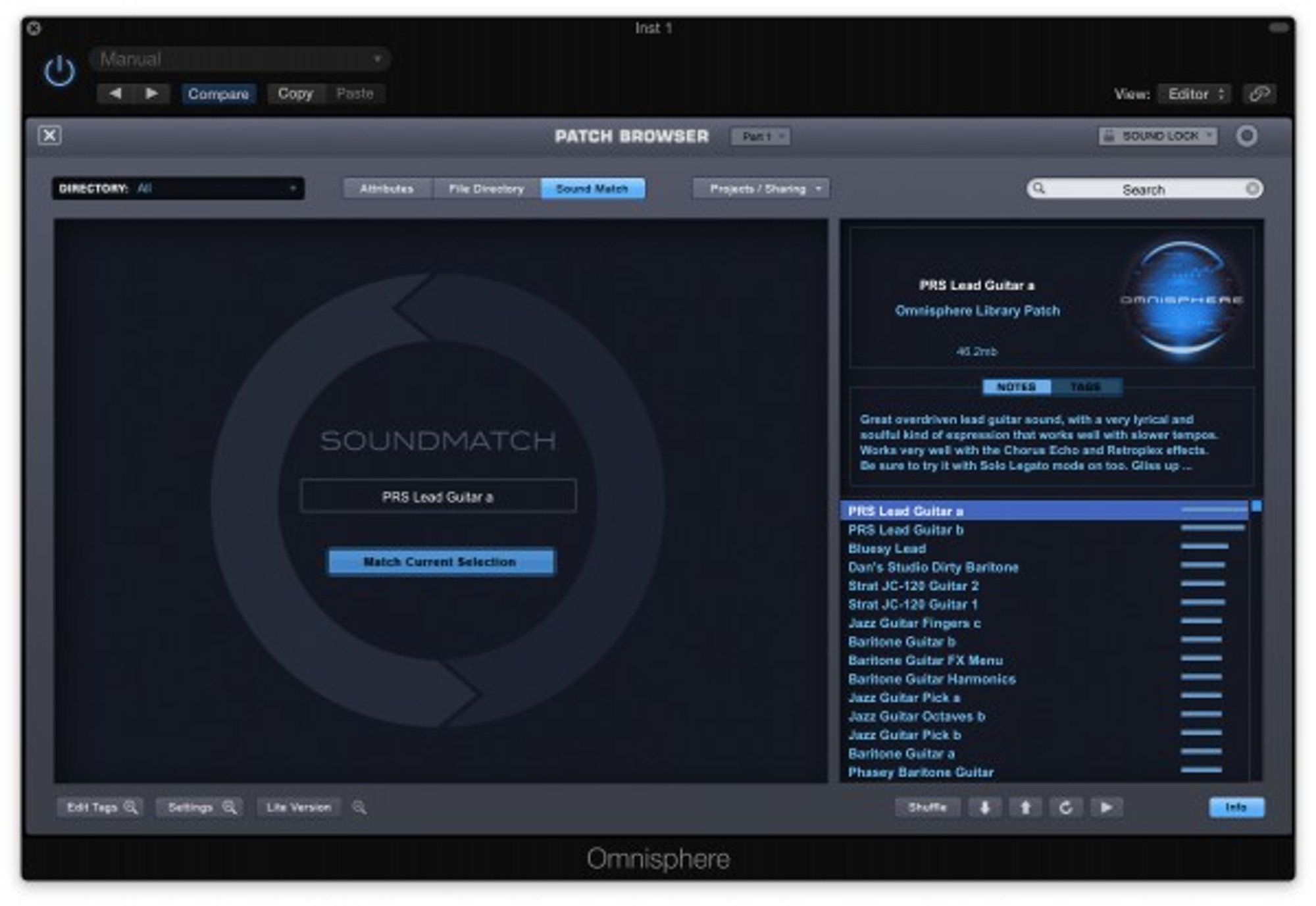
Task: Select the Bluesy Lead patch
Action: point(1044,548)
